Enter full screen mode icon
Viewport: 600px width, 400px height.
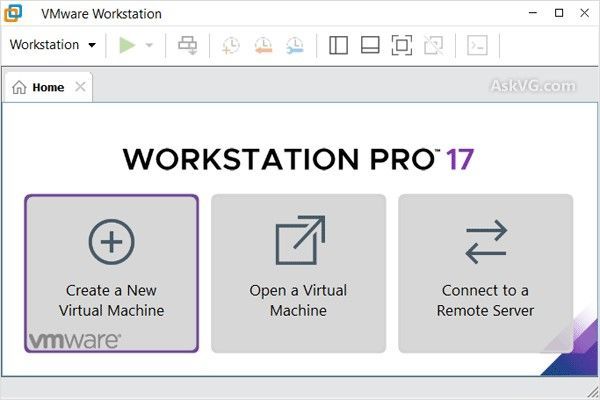click(x=401, y=45)
